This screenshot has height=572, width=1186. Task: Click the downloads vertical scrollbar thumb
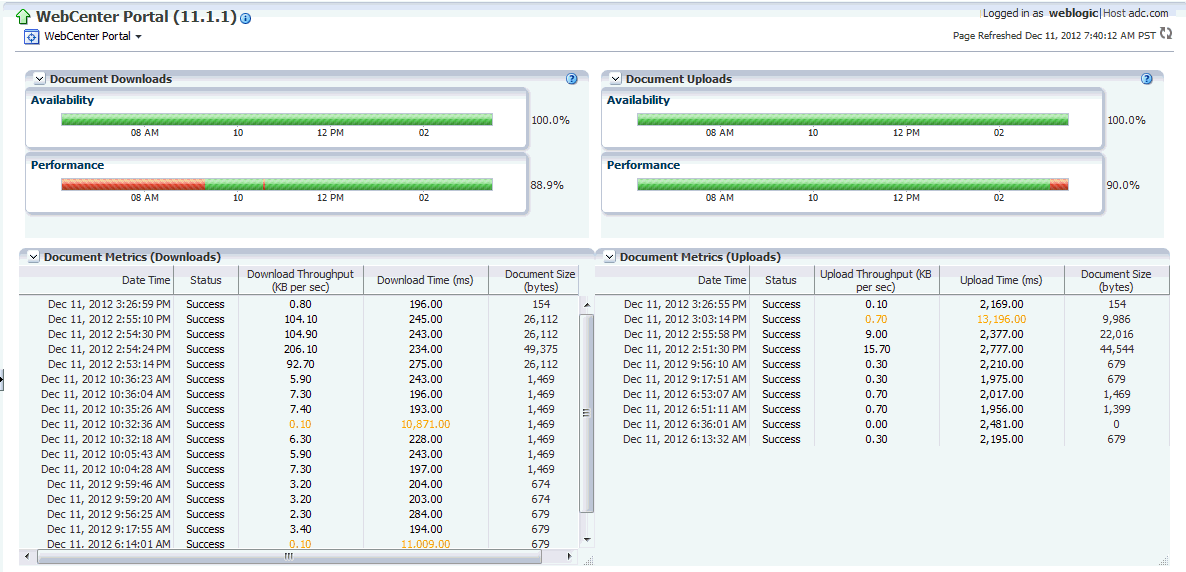tap(587, 414)
